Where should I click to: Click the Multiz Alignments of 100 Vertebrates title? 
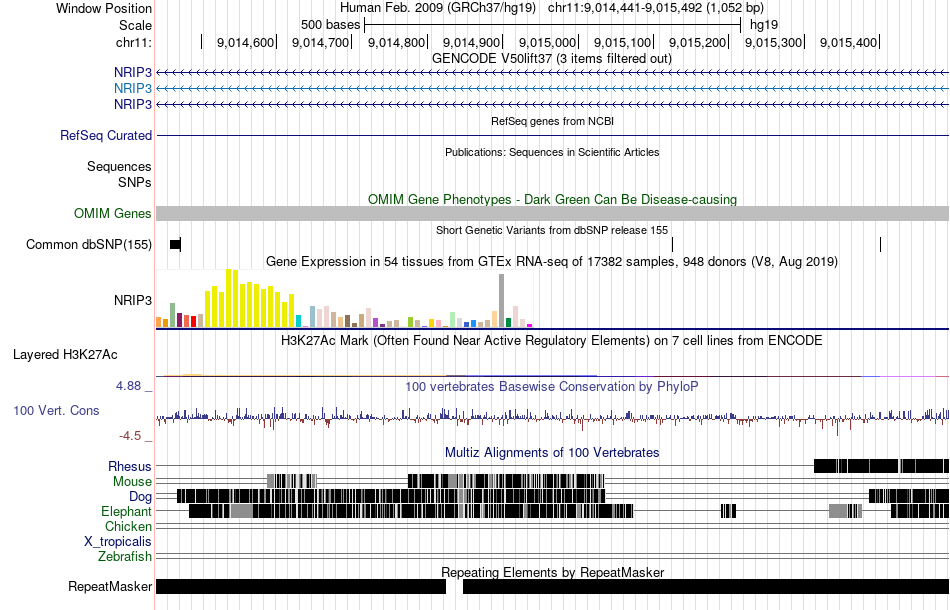(x=552, y=453)
